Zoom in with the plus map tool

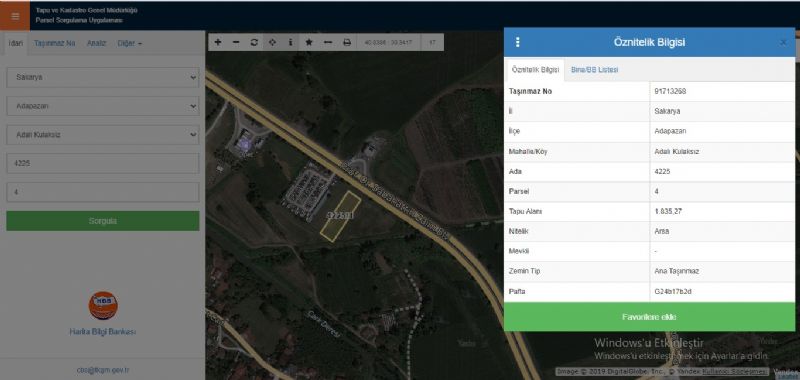pyautogui.click(x=218, y=42)
